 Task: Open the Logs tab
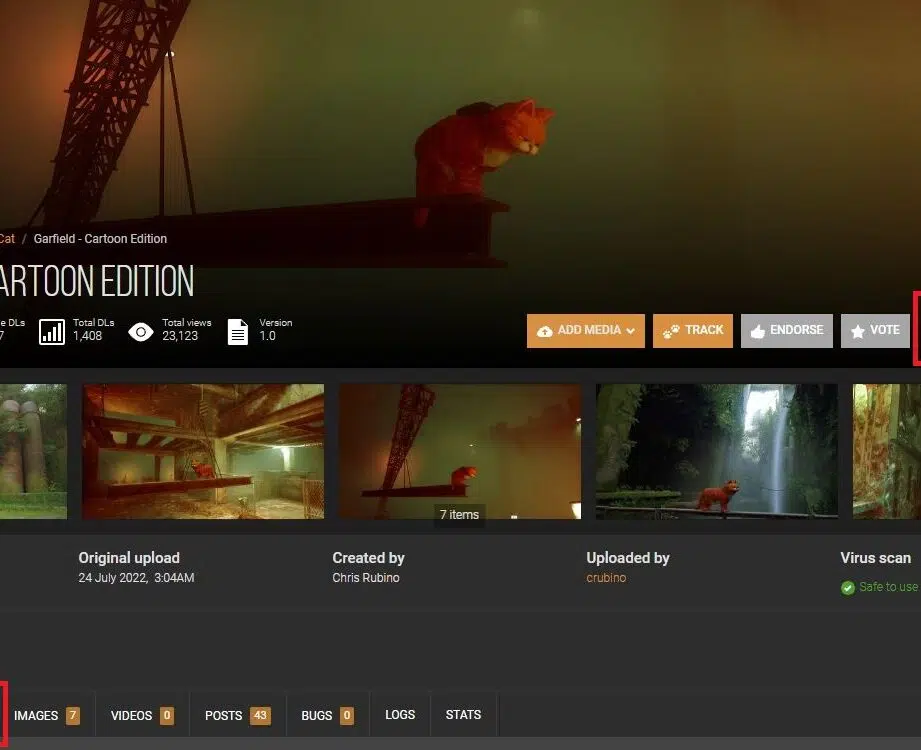400,715
